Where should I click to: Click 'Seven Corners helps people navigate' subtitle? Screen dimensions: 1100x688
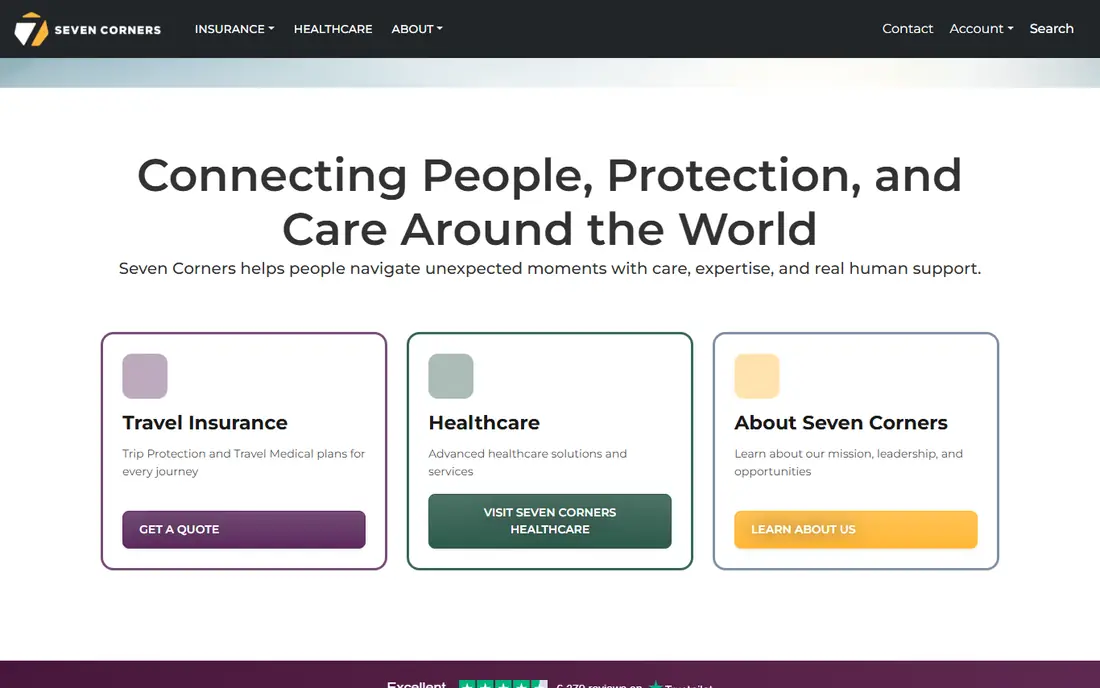(549, 269)
